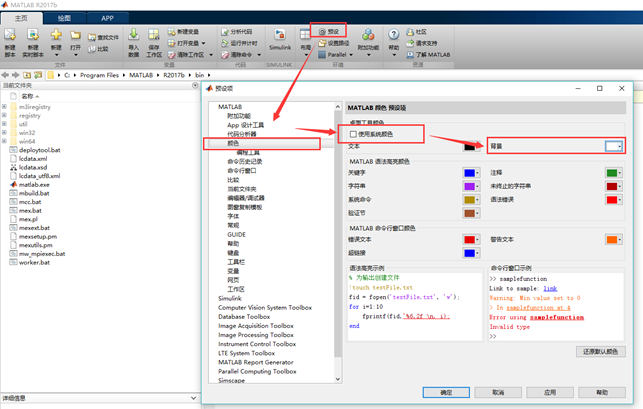Image resolution: width=643 pixels, height=409 pixels.
Task: Click the 保存工作区 (Save Workspace) icon
Action: (154, 35)
